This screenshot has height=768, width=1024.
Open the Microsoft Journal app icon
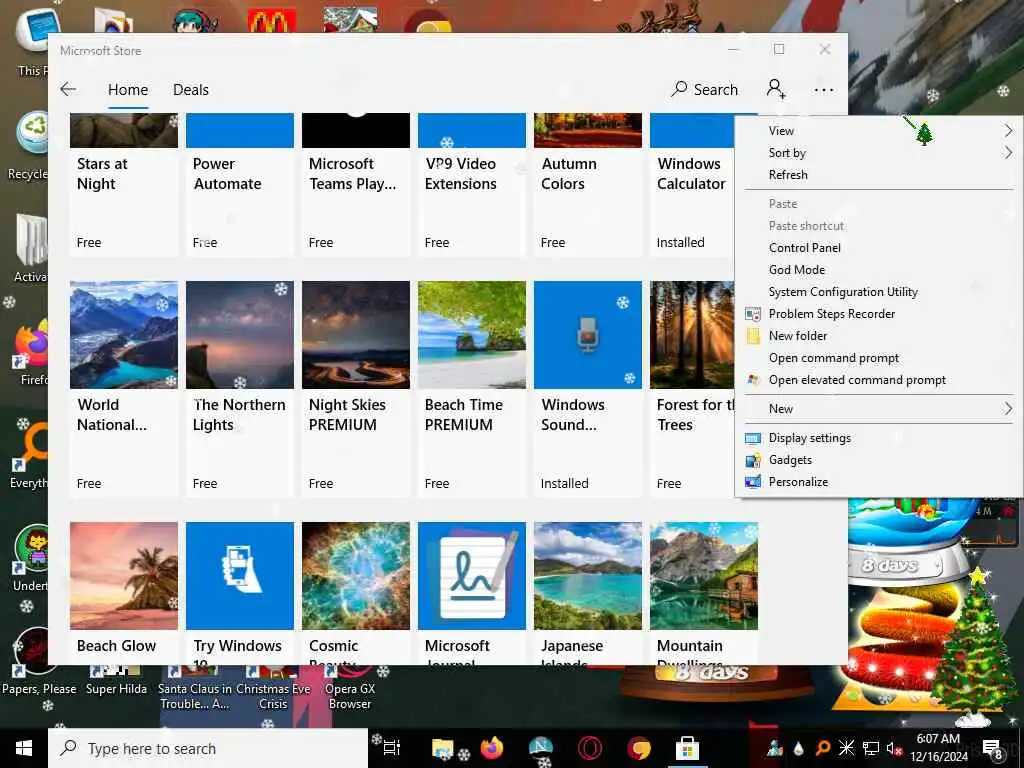[x=472, y=576]
